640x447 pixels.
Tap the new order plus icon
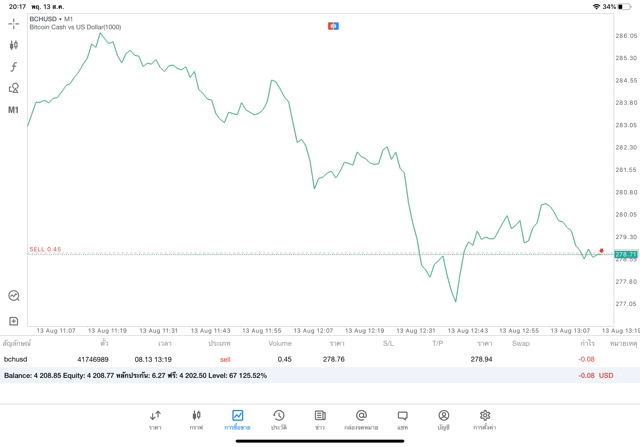pos(14,321)
